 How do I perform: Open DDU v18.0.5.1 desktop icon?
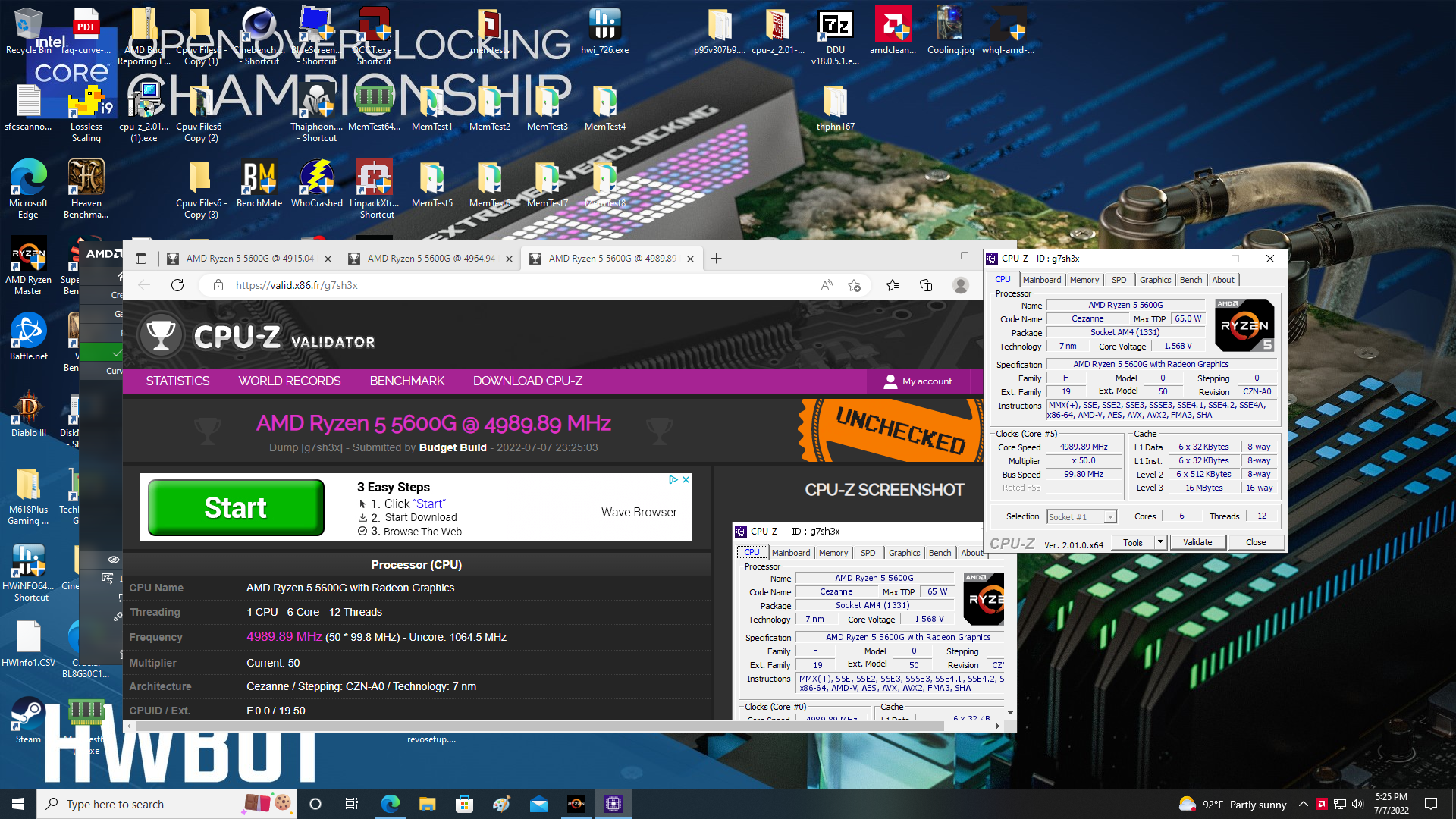click(835, 36)
